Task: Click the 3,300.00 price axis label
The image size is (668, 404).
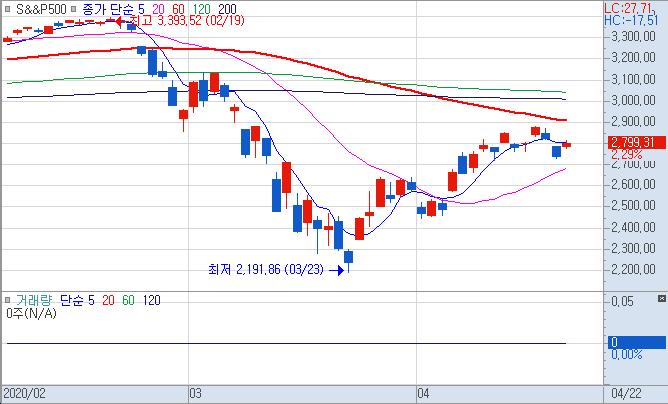Action: (633, 37)
